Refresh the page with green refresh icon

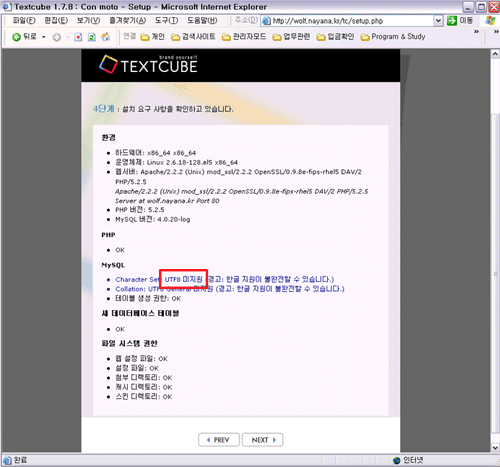click(92, 37)
